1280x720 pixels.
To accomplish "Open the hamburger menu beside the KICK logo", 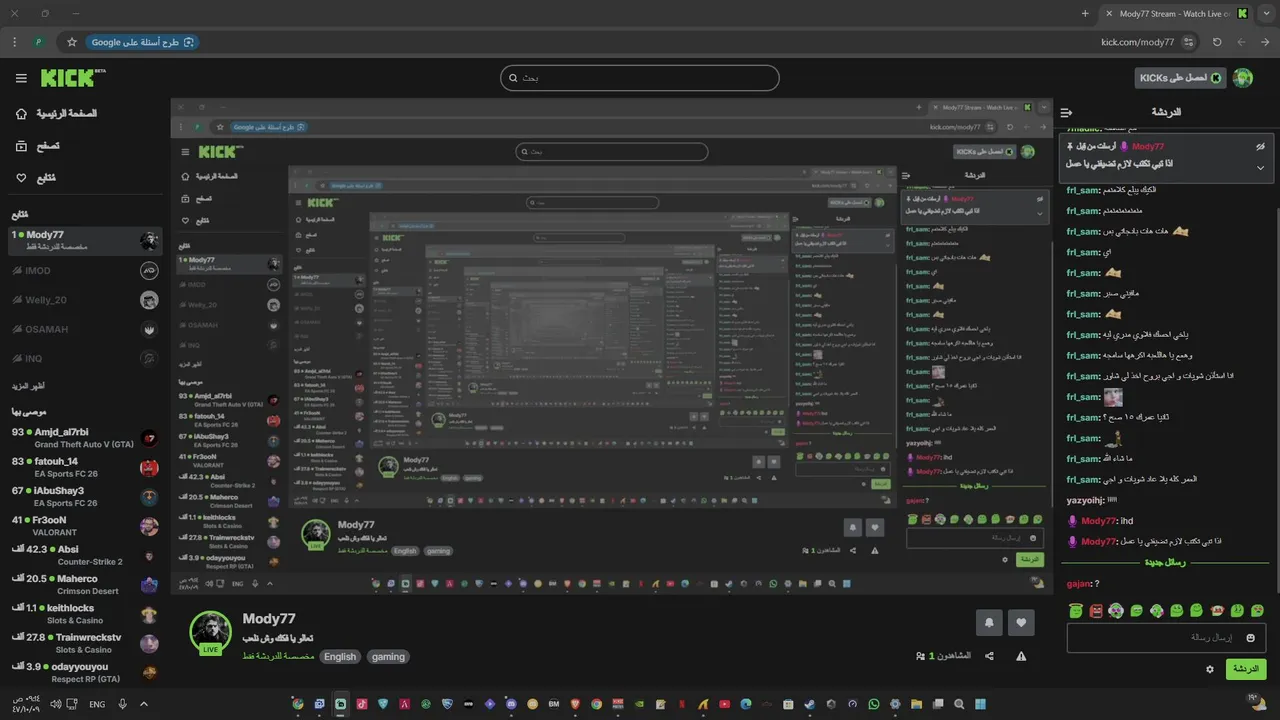I will [21, 78].
